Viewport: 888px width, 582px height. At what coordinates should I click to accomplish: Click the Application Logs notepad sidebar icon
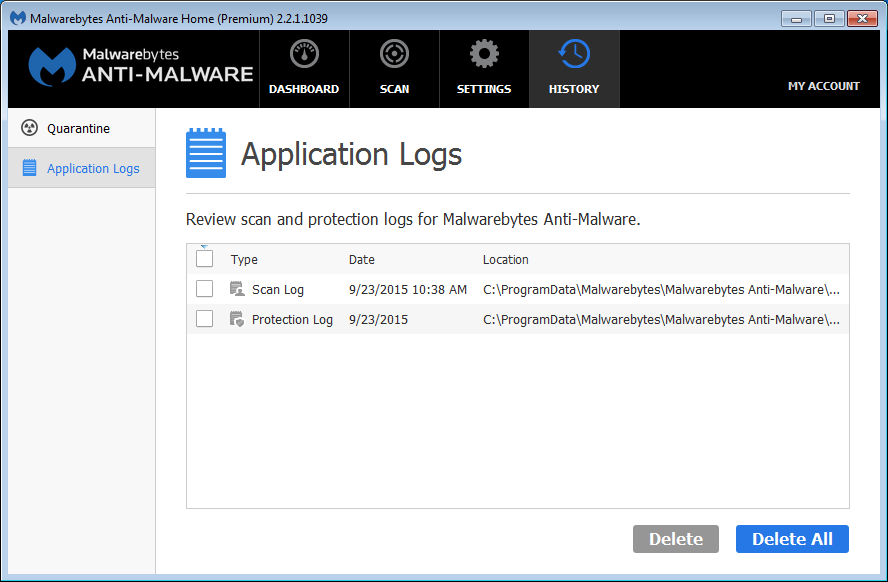(x=29, y=168)
